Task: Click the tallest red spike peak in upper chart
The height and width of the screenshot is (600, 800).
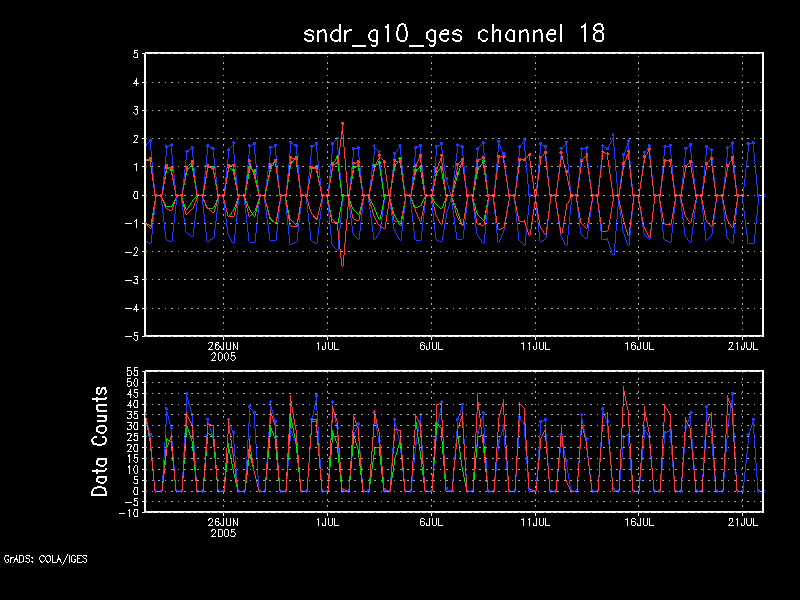Action: [342, 123]
